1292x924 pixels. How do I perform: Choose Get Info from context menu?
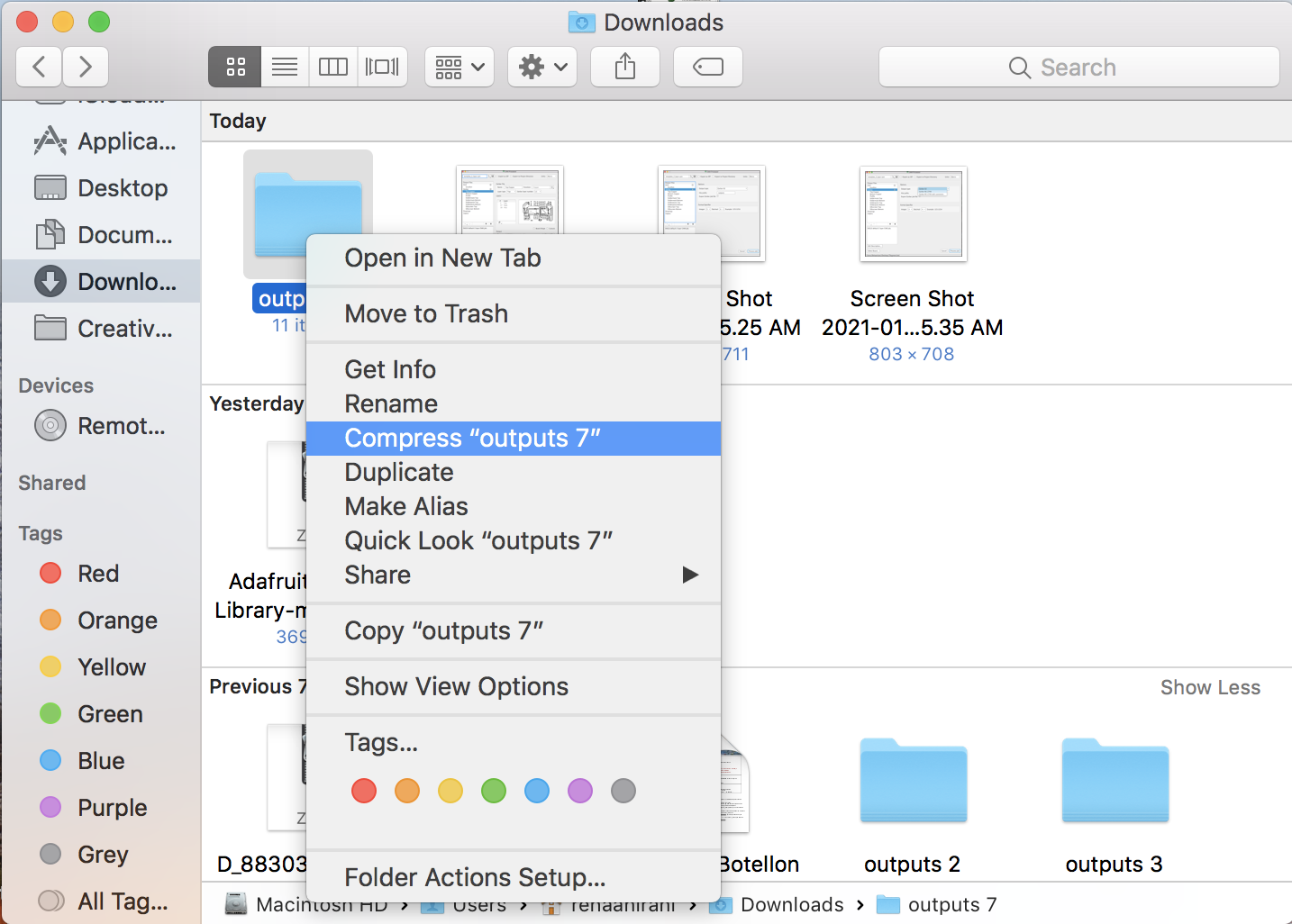514,370
